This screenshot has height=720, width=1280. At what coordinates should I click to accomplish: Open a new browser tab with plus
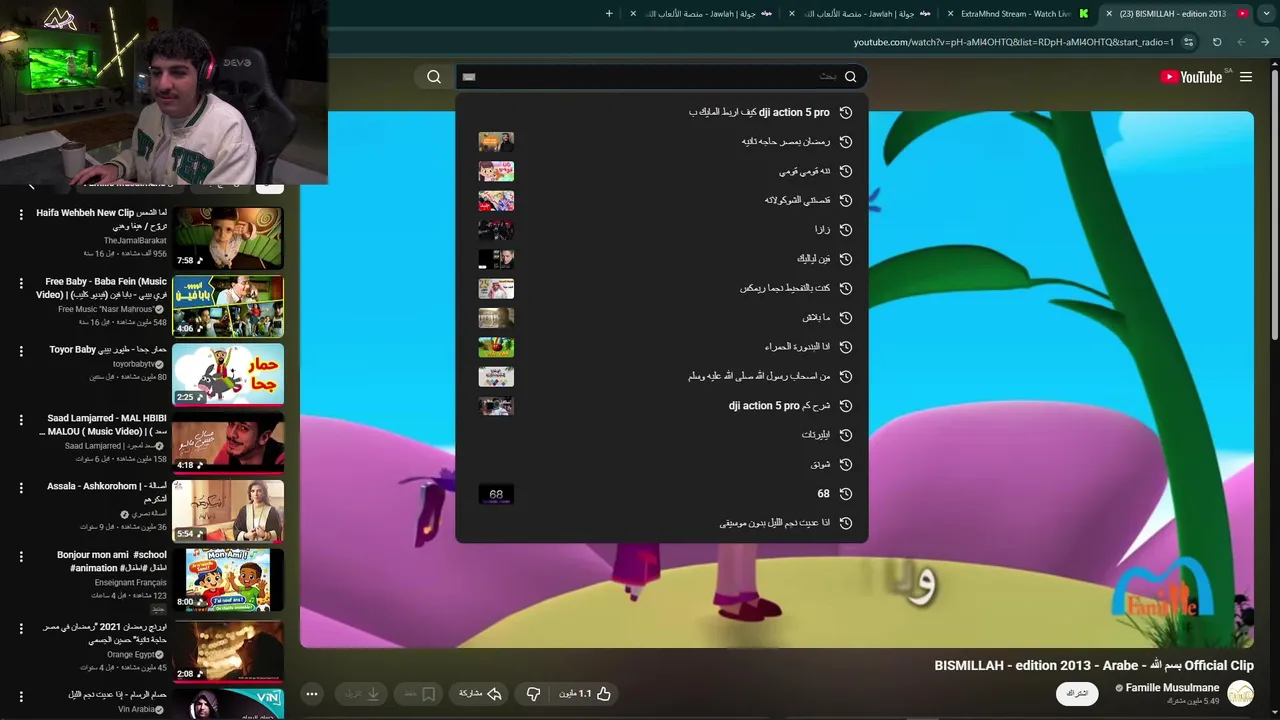pyautogui.click(x=609, y=14)
